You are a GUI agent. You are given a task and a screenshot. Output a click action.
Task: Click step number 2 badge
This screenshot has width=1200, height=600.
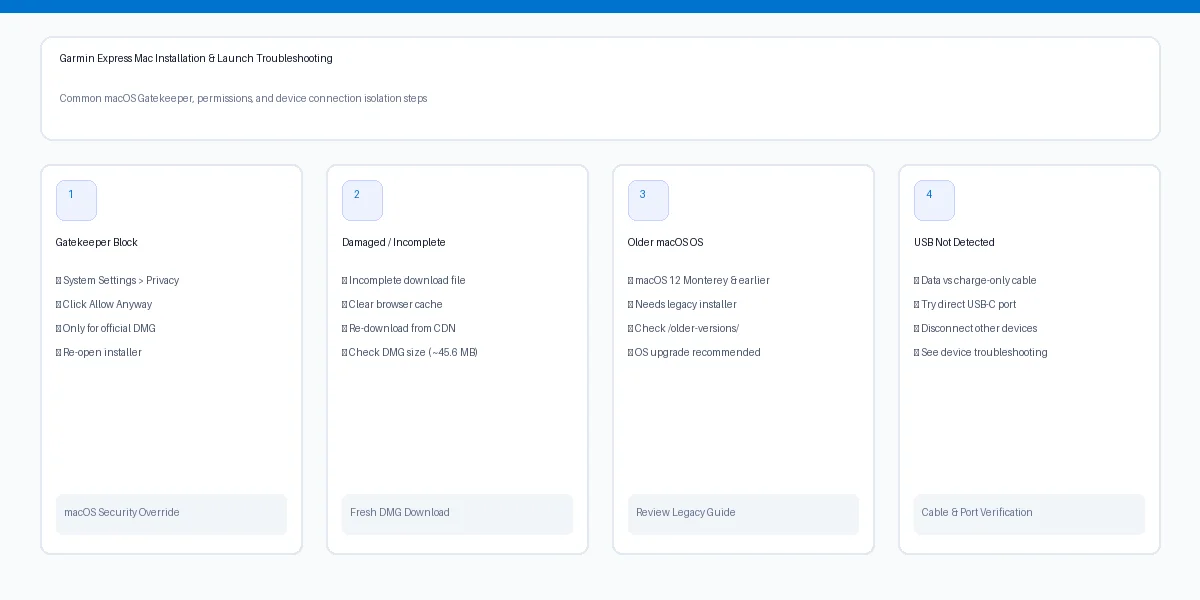click(362, 200)
